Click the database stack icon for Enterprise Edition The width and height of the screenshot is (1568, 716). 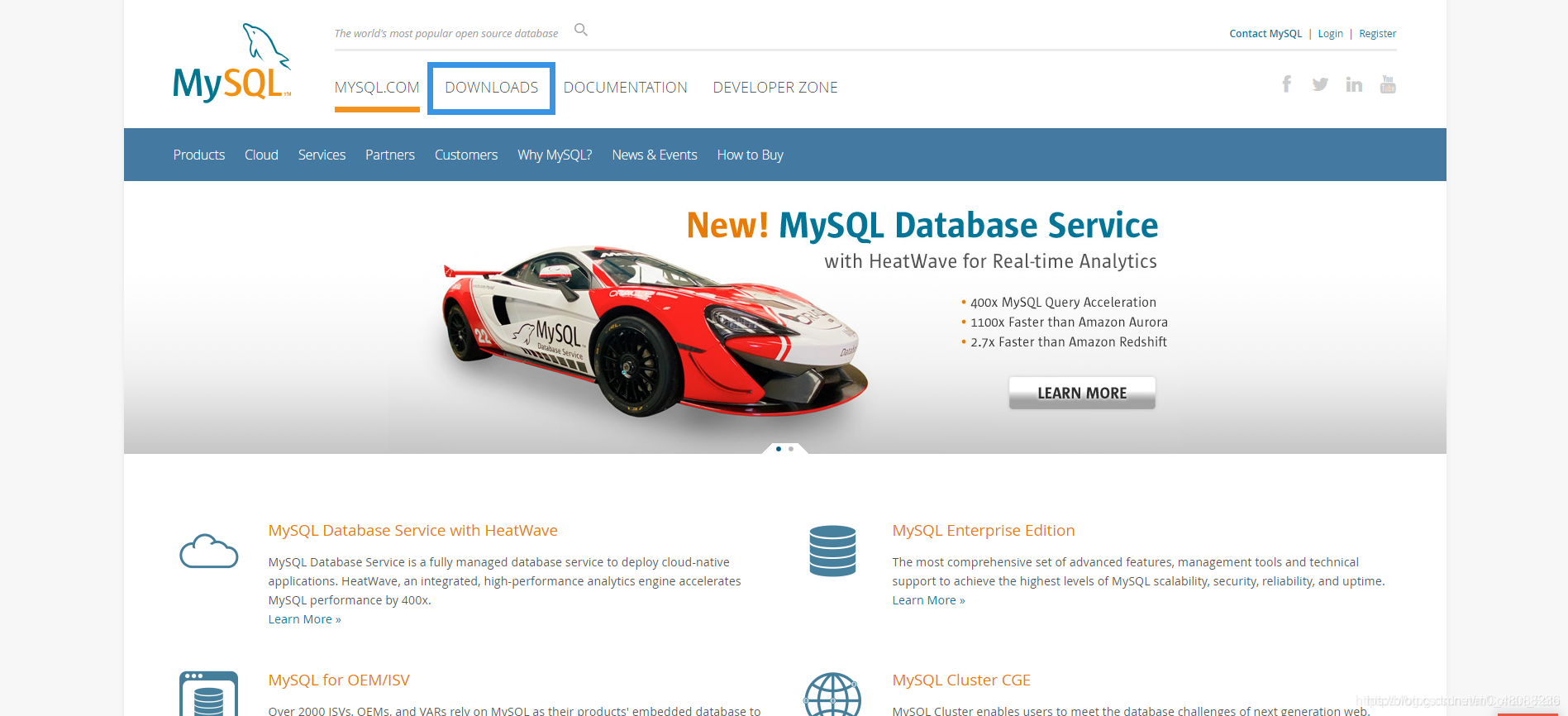[832, 551]
